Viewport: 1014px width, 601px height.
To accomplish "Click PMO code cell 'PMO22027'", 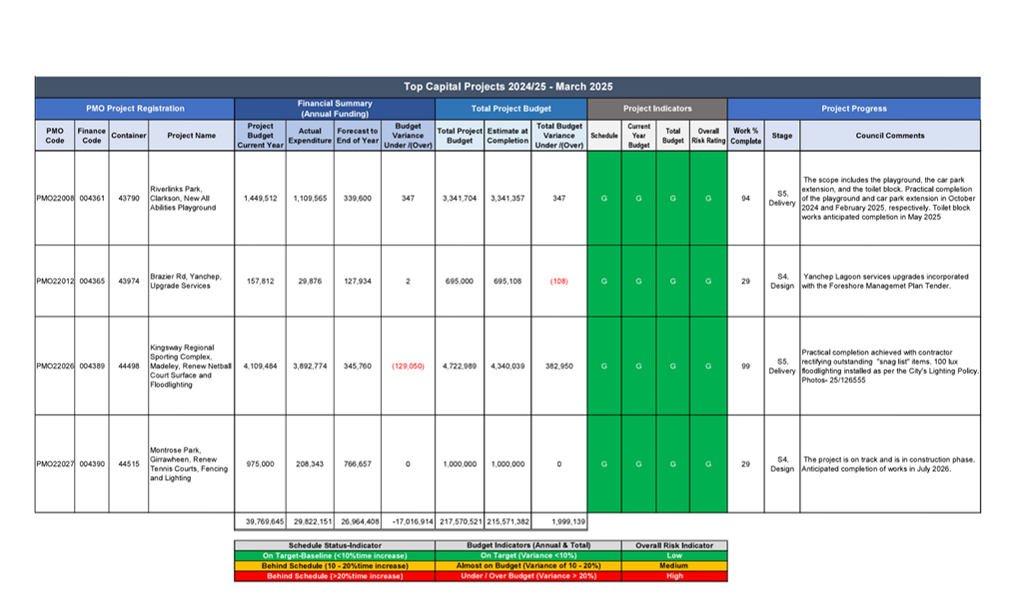I will [55, 464].
